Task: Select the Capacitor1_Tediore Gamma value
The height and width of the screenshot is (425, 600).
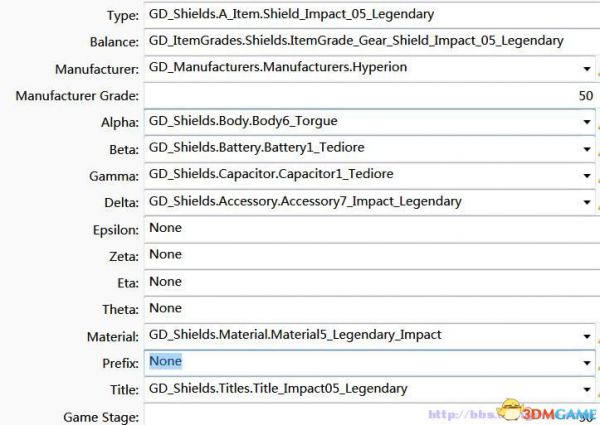Action: tap(271, 174)
